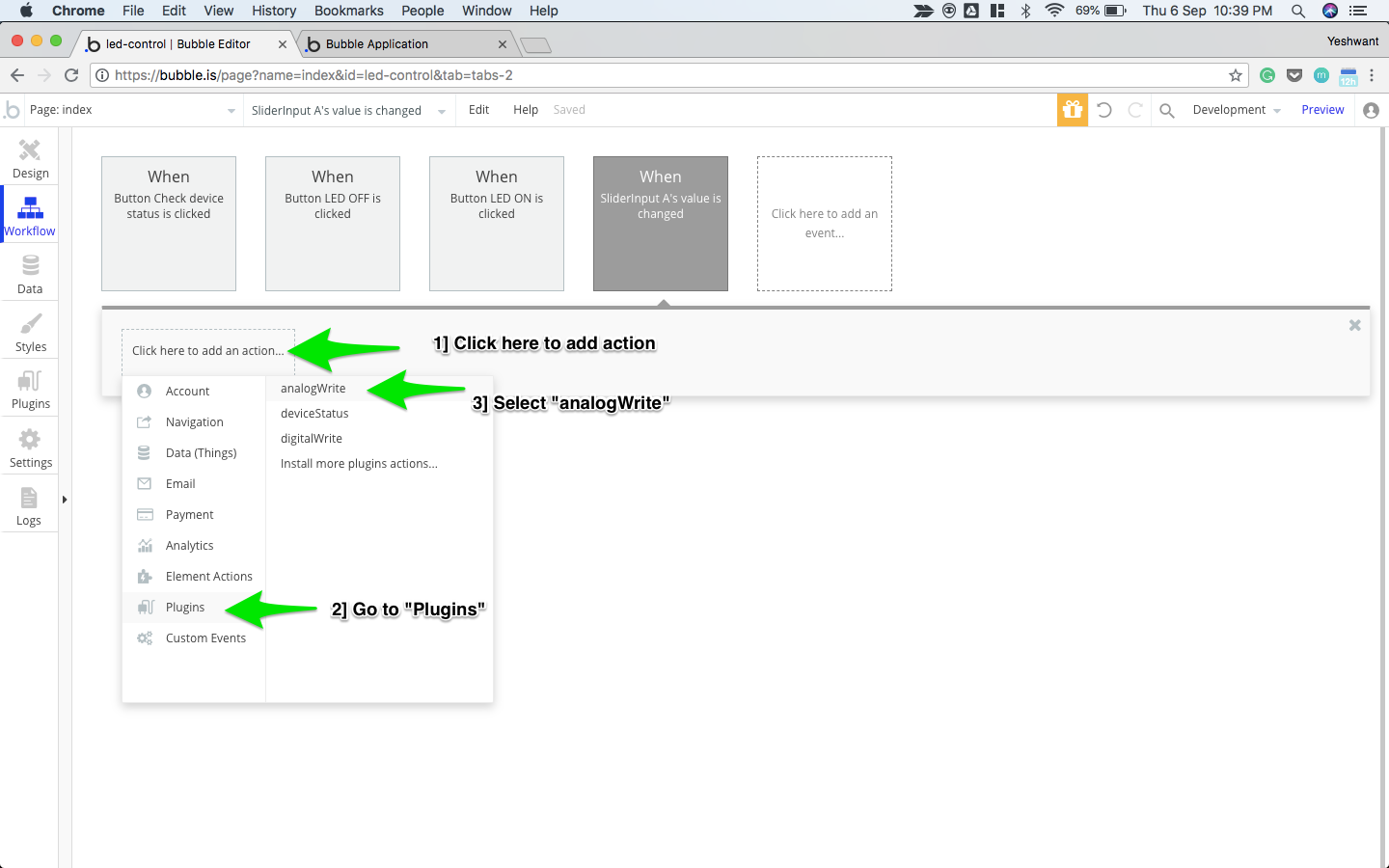1389x868 pixels.
Task: Open the Page: index dropdown
Action: pos(132,110)
